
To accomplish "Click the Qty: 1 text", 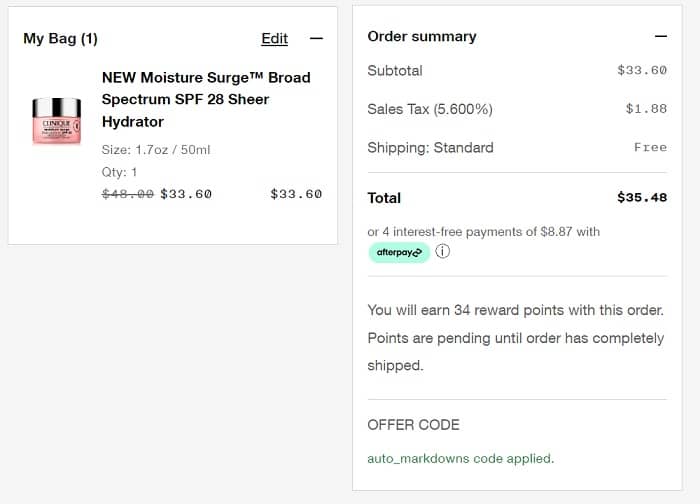I will click(x=120, y=172).
